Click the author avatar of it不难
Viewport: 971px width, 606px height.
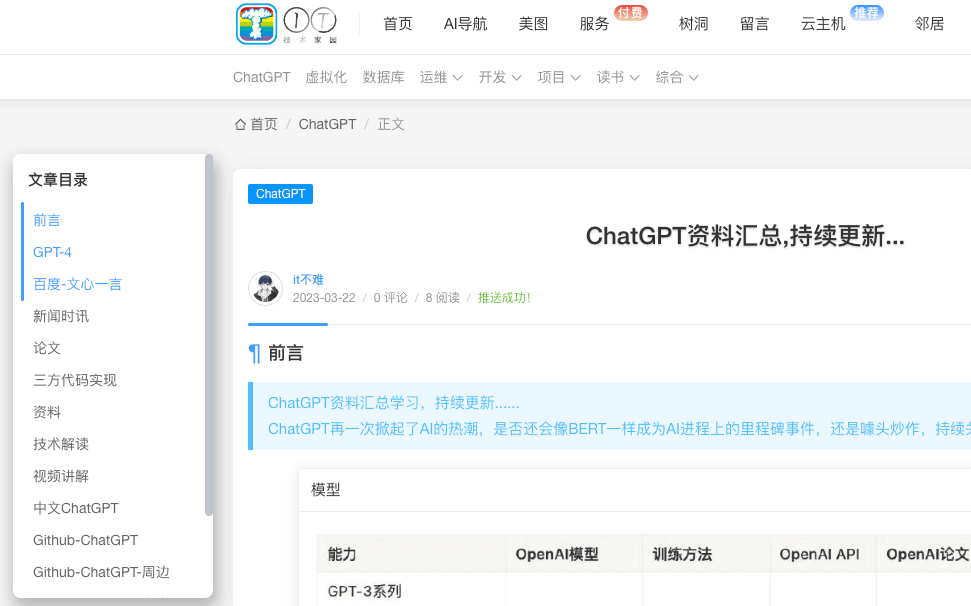265,288
